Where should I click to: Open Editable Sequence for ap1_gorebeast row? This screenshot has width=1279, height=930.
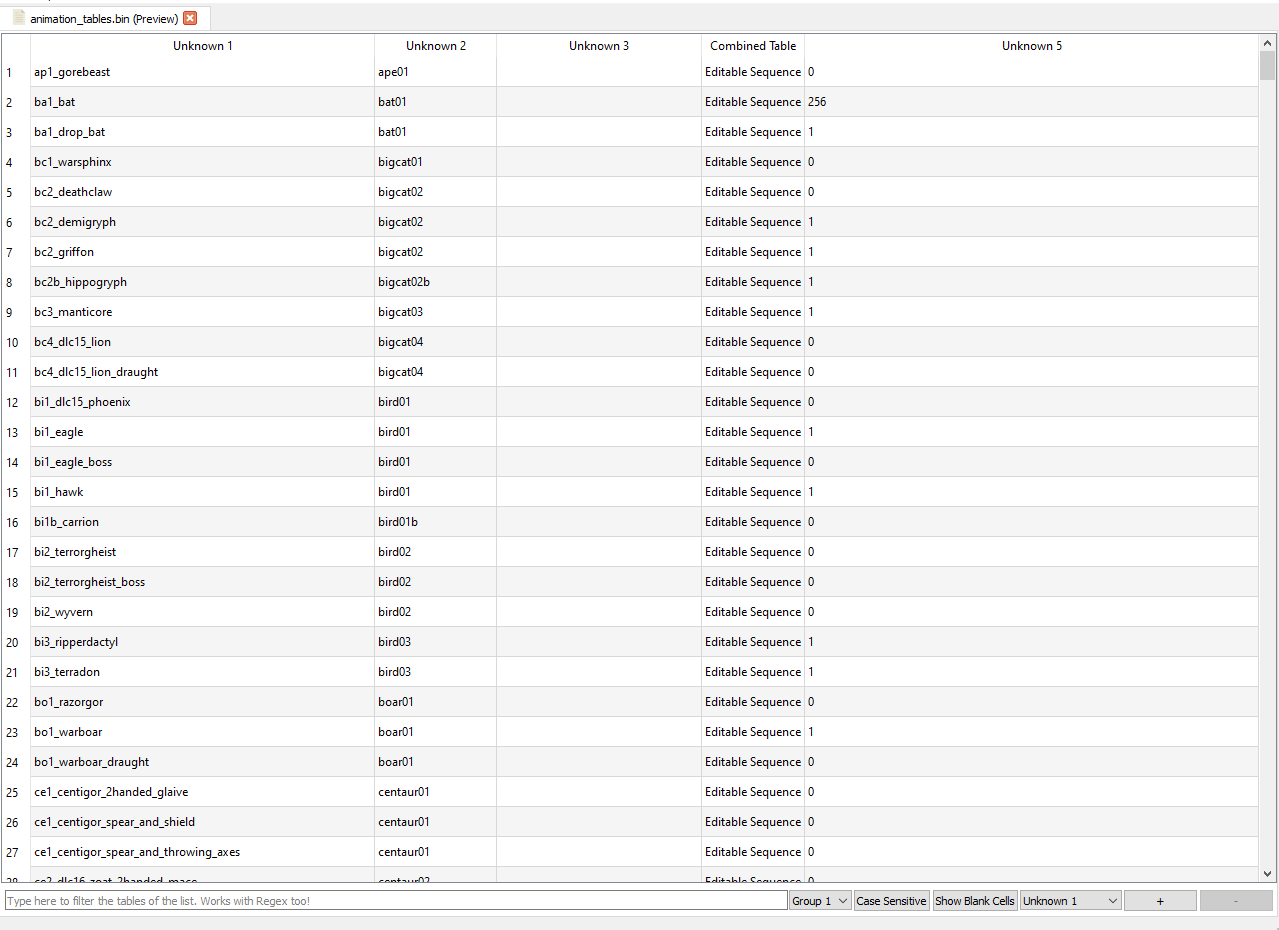click(753, 72)
